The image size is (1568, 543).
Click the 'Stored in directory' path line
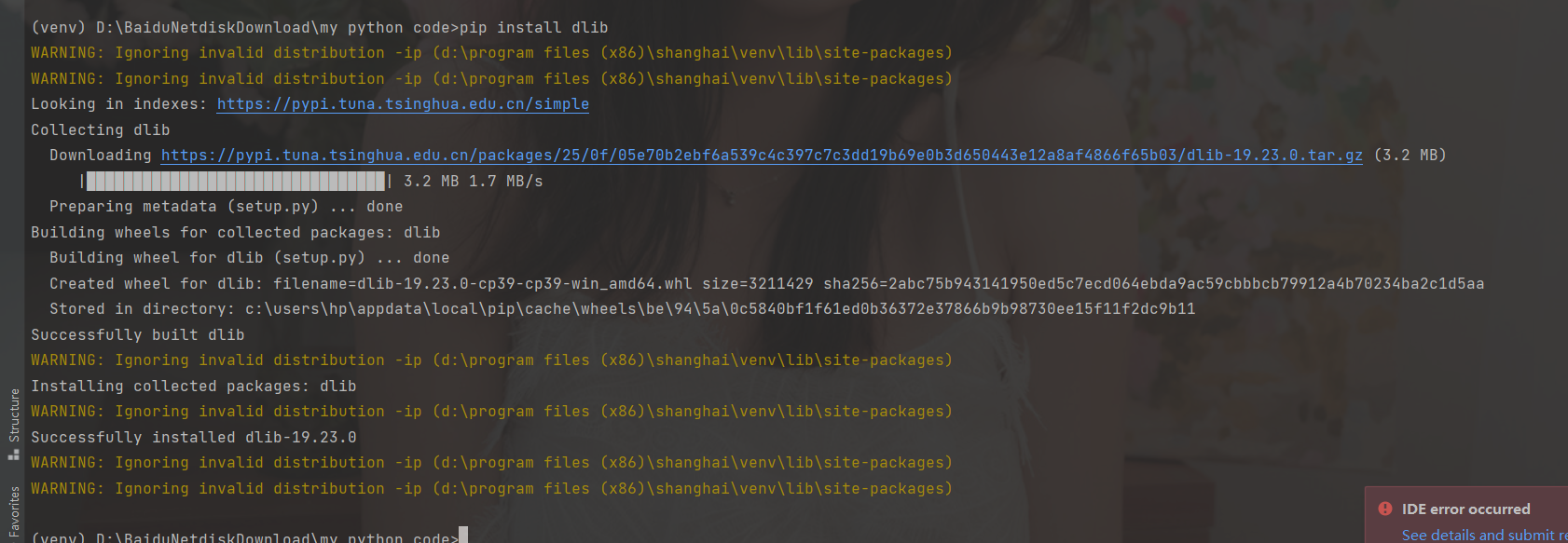tap(623, 308)
